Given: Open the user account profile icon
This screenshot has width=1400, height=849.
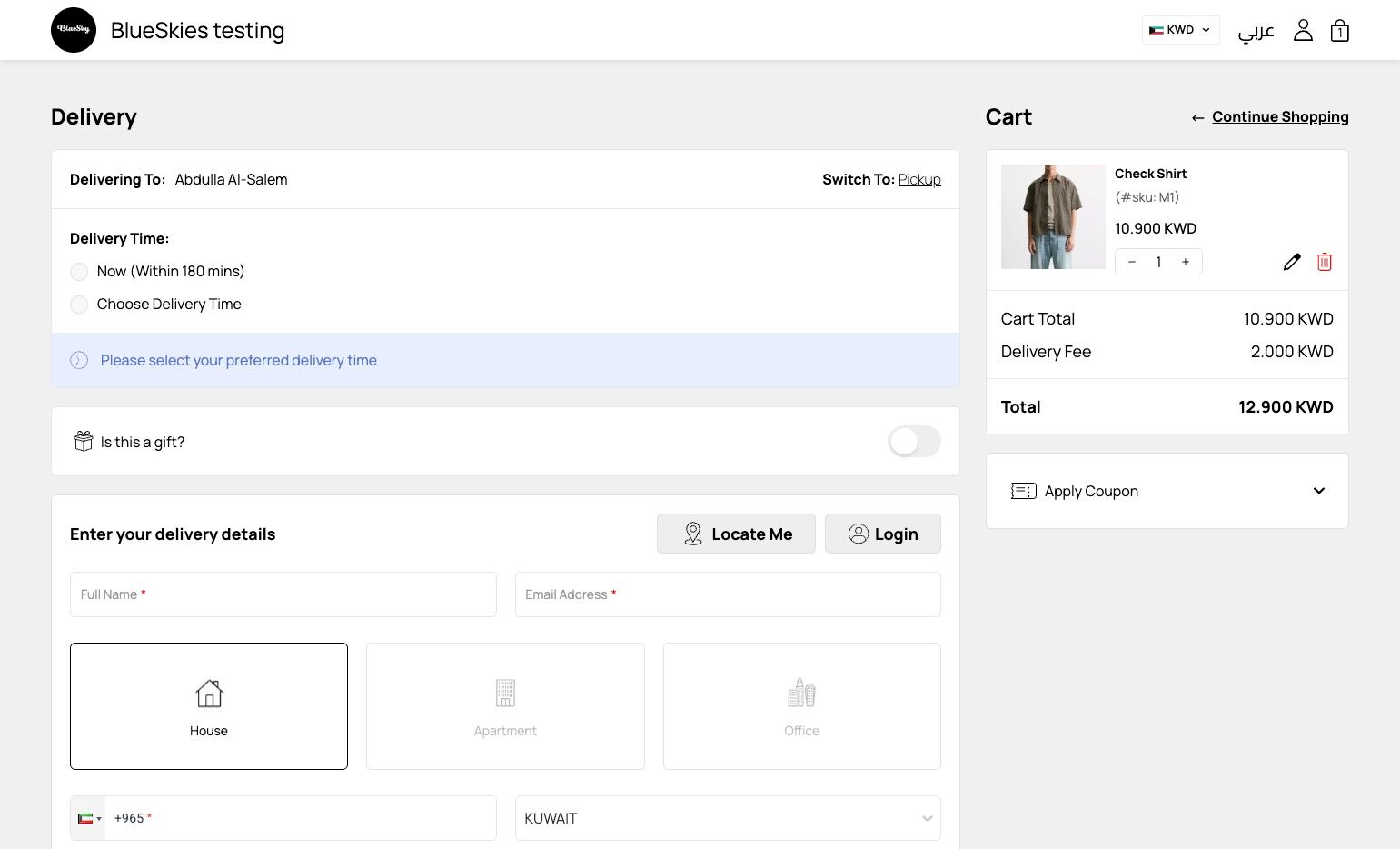Looking at the screenshot, I should click(x=1303, y=30).
